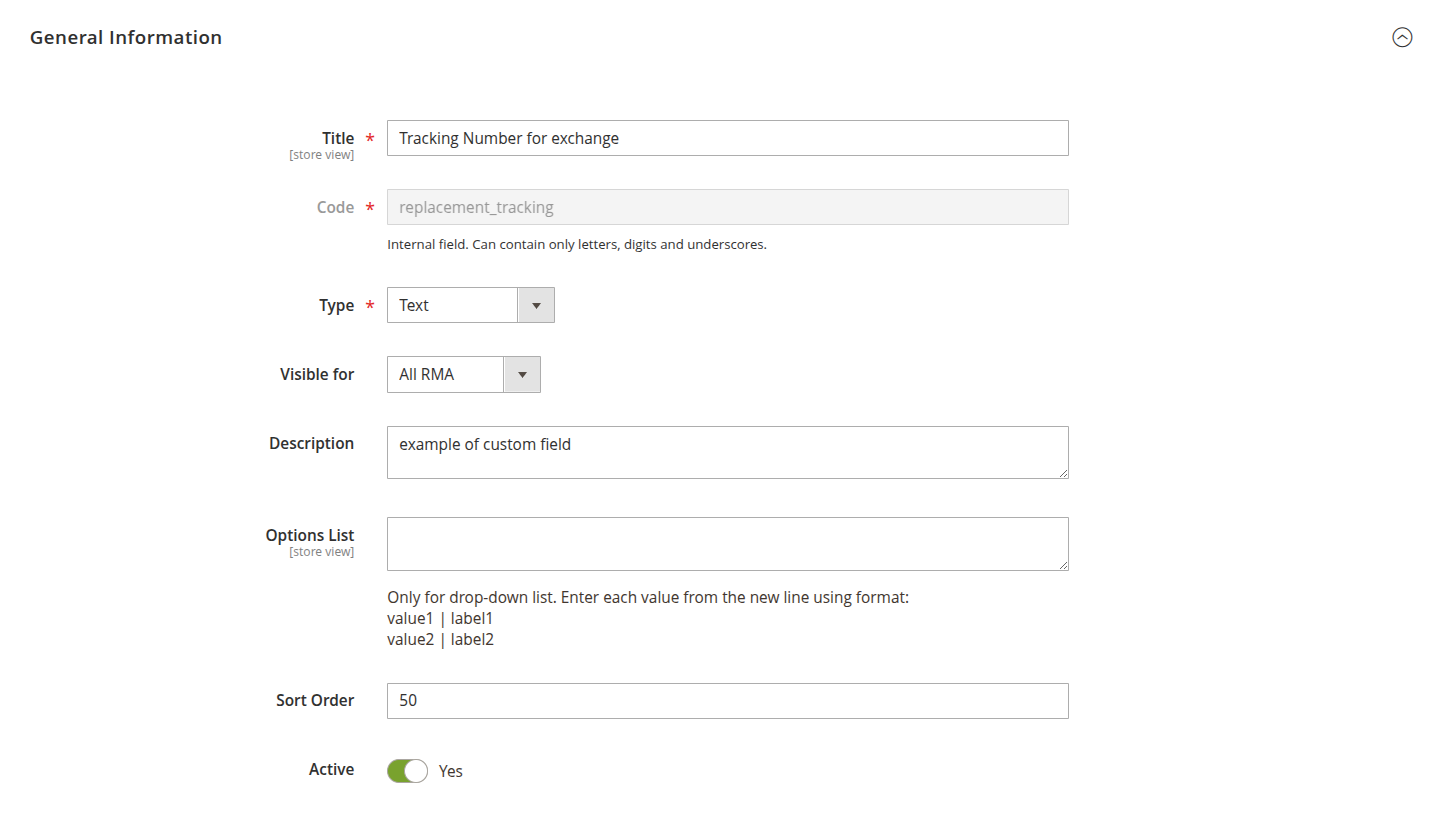The image size is (1443, 817).
Task: Click the Yes label beside Active toggle
Action: coord(451,771)
